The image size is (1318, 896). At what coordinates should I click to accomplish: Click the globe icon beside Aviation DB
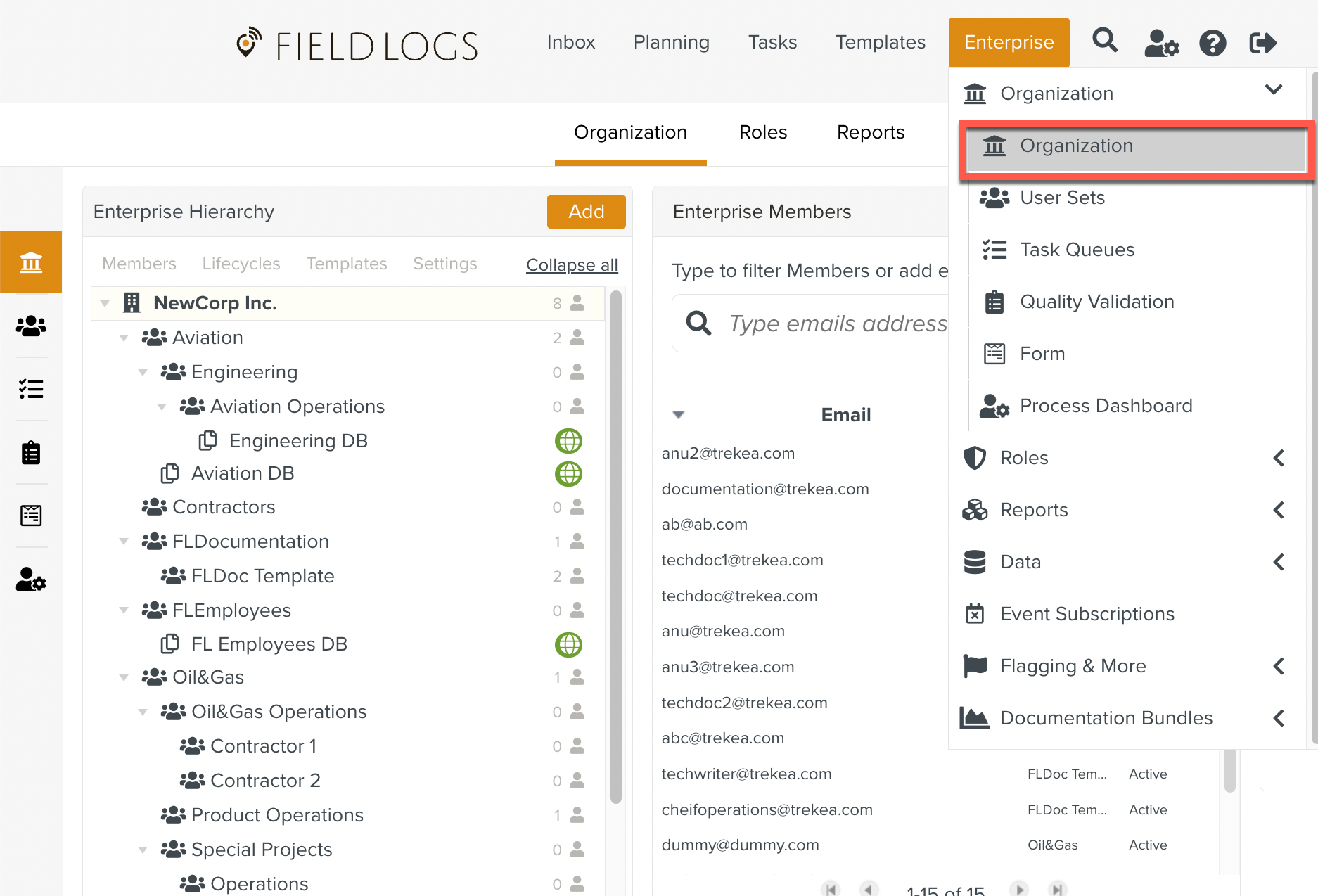tap(568, 474)
